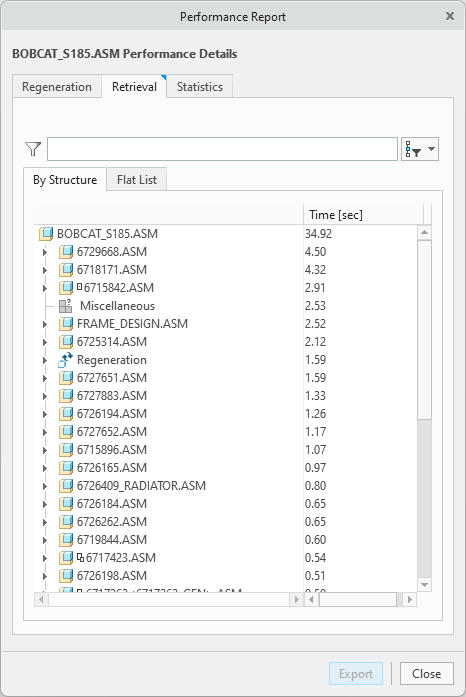The image size is (466, 697).
Task: Expand the Regeneration tree node
Action: point(44,360)
